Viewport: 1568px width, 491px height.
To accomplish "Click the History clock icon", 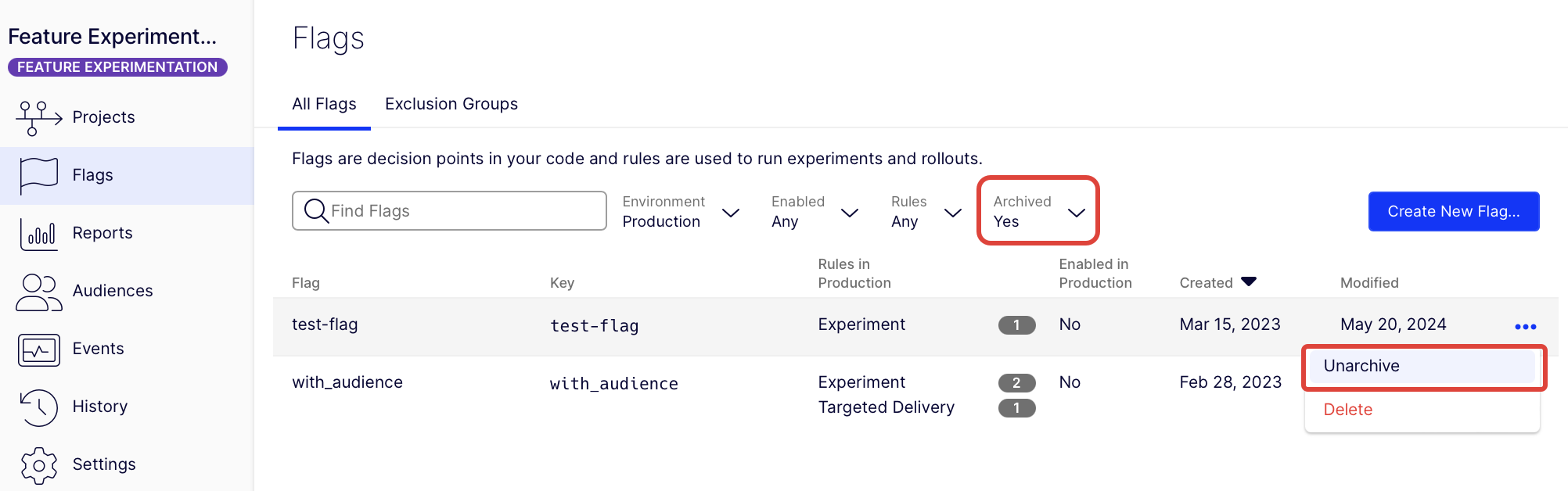I will tap(38, 407).
